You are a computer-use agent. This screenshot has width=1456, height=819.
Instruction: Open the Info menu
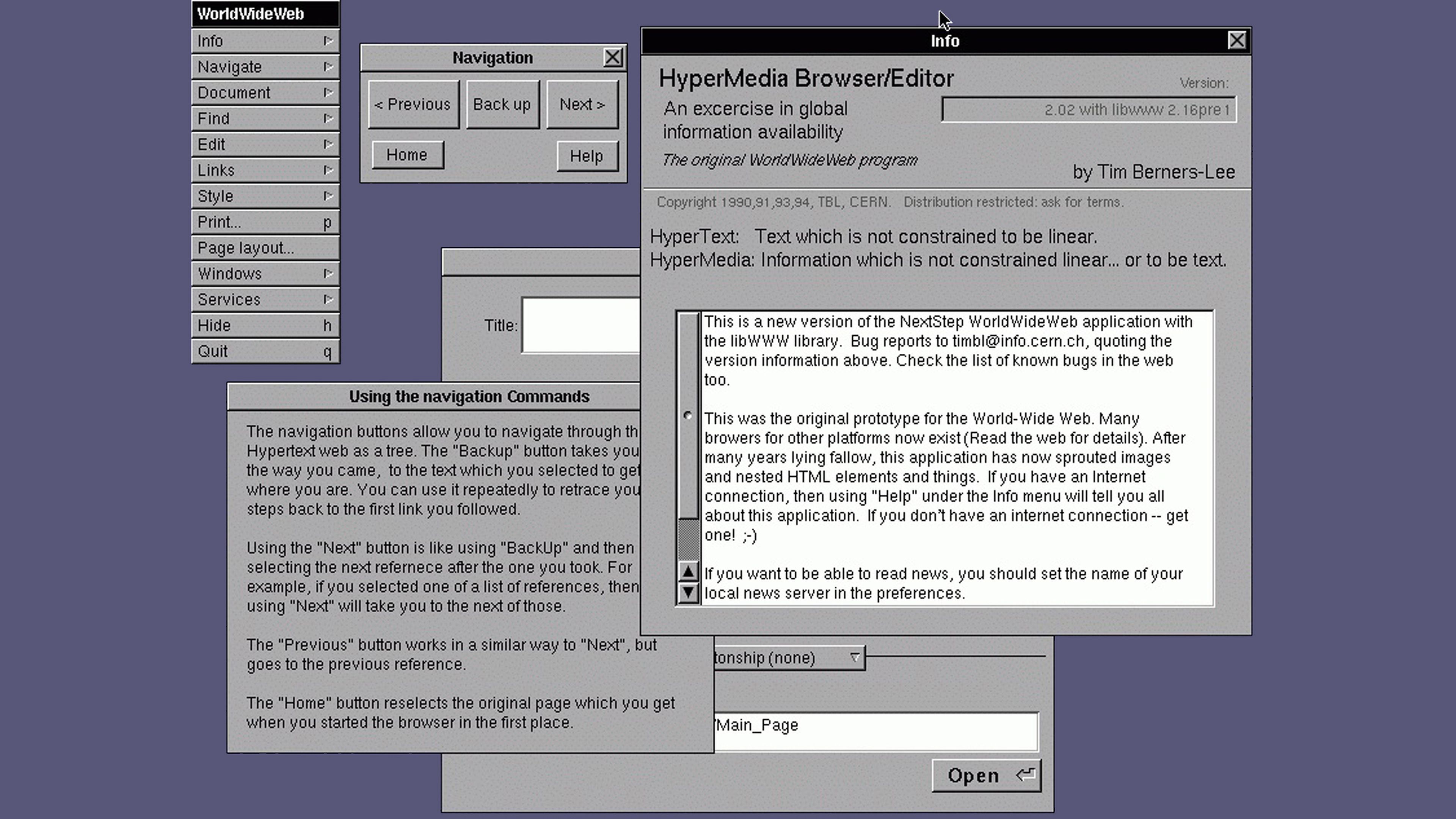tap(265, 41)
